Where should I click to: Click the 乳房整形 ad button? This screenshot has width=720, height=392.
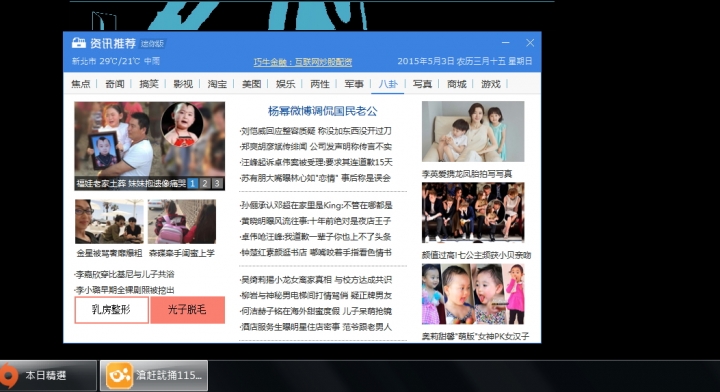(x=112, y=310)
